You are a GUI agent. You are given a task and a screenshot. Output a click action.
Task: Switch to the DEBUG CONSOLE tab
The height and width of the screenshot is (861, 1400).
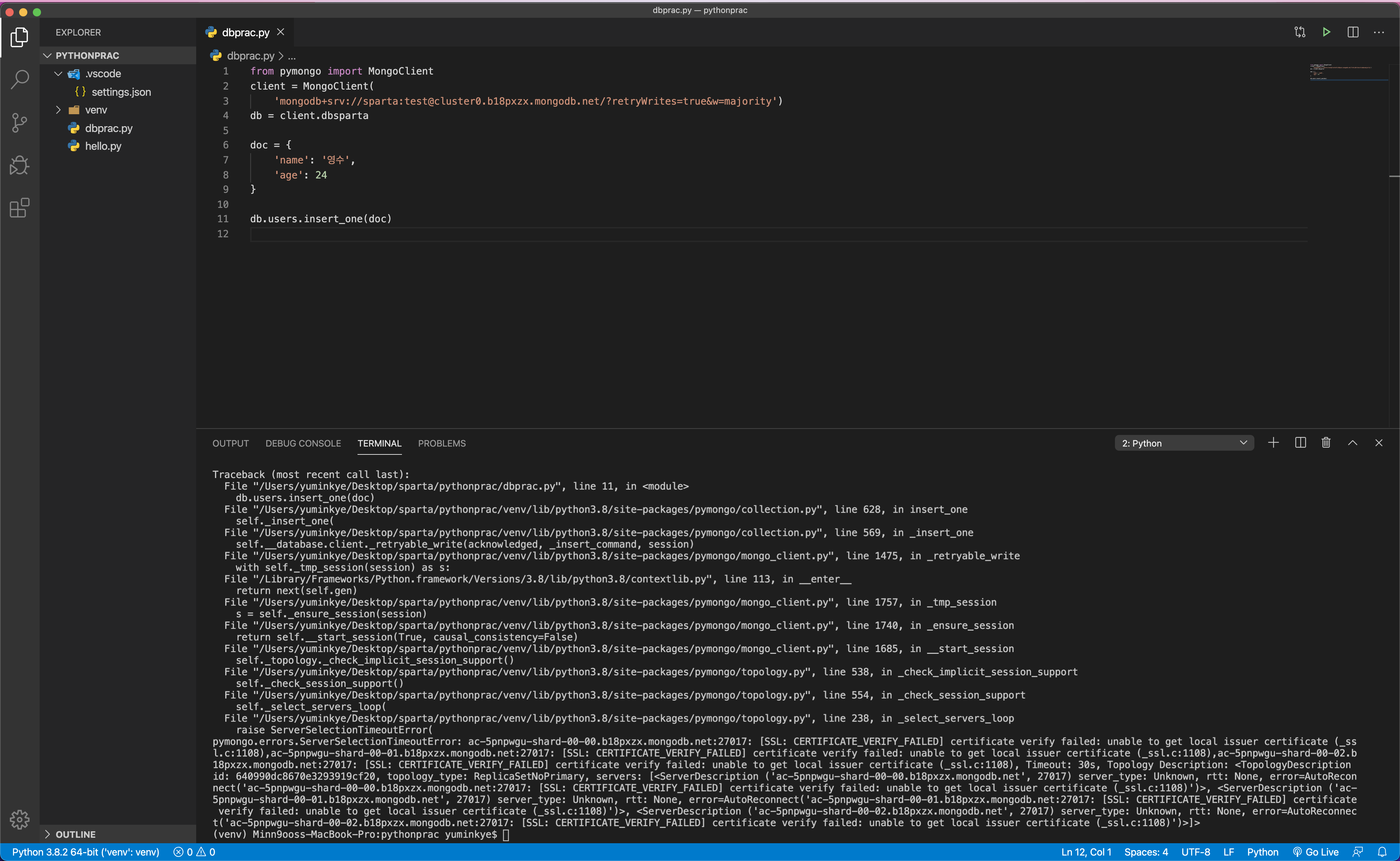[303, 443]
